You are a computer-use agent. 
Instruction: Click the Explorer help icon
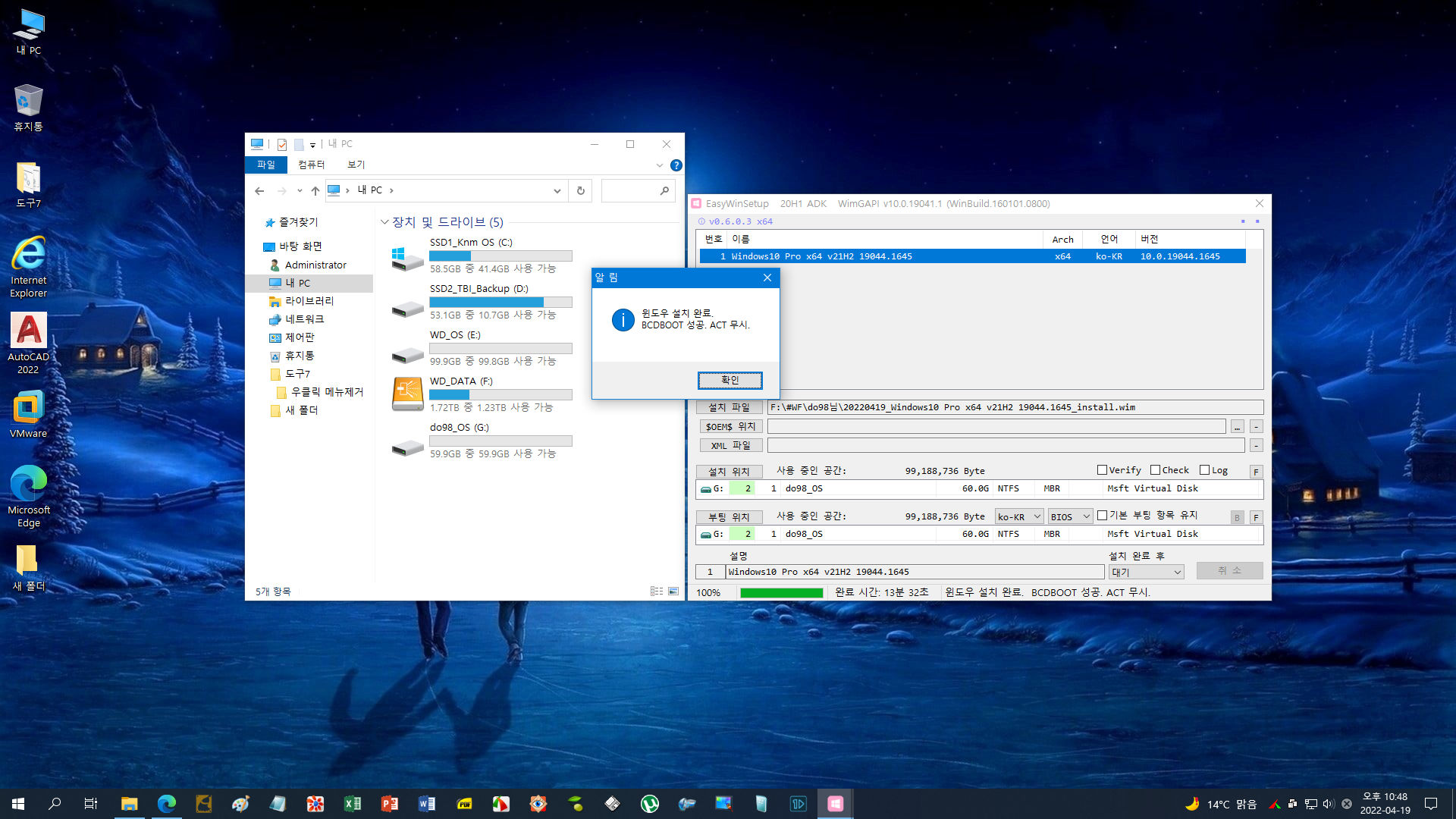tap(676, 165)
